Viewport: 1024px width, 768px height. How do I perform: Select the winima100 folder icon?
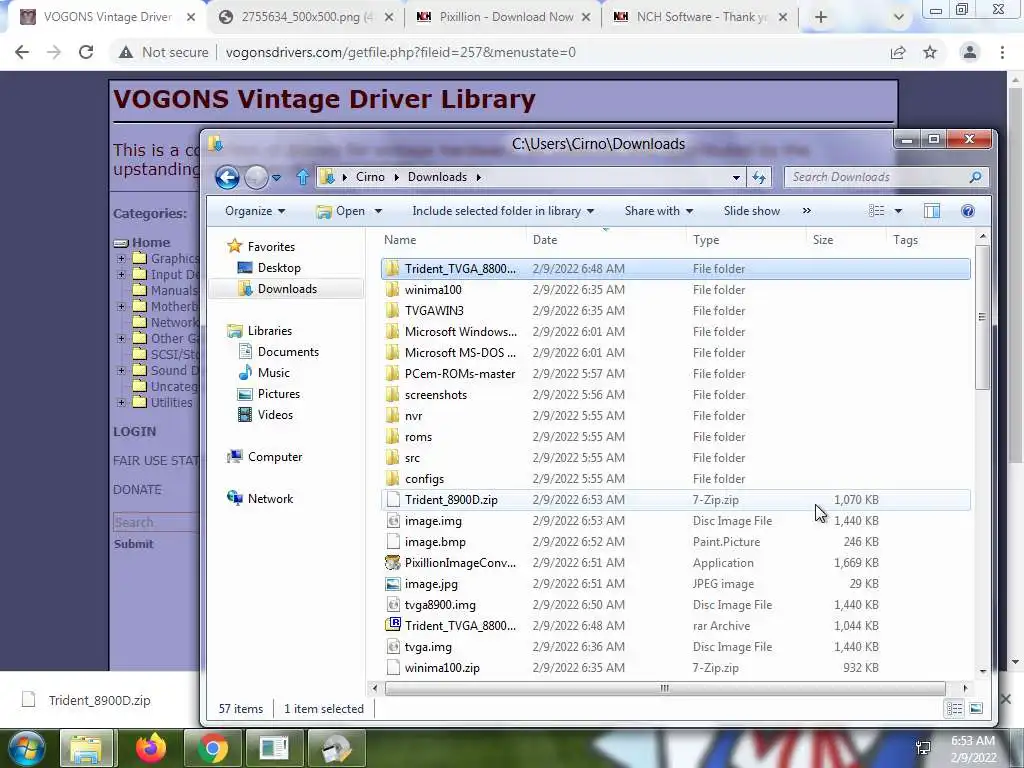392,290
